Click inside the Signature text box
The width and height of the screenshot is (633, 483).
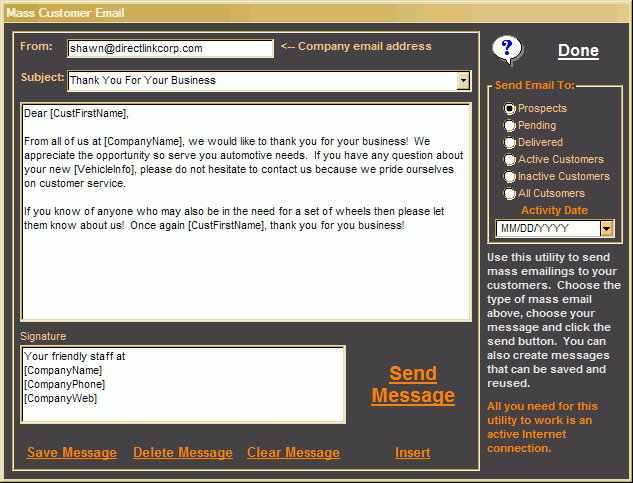[x=183, y=384]
